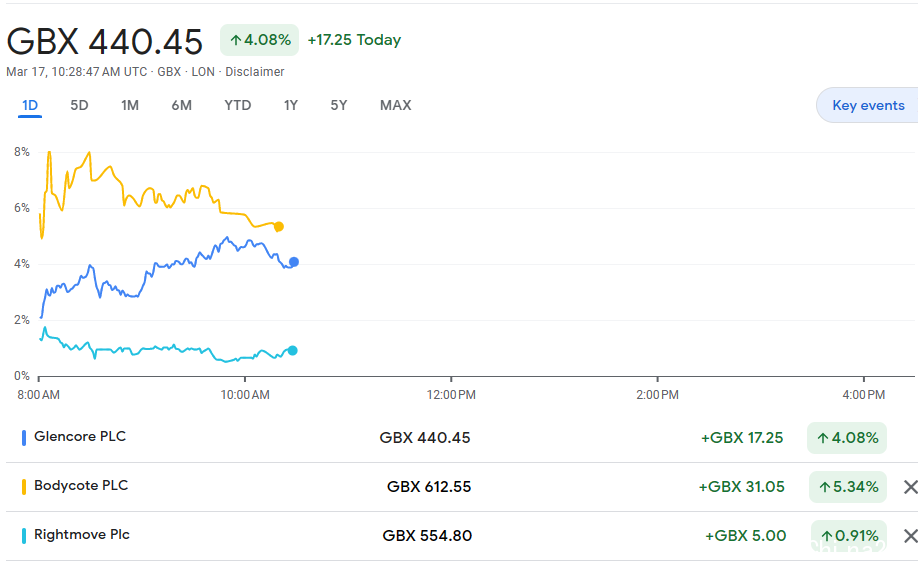Screen dimensions: 918x562
Task: Click the header 4.08% change badge
Action: point(259,40)
